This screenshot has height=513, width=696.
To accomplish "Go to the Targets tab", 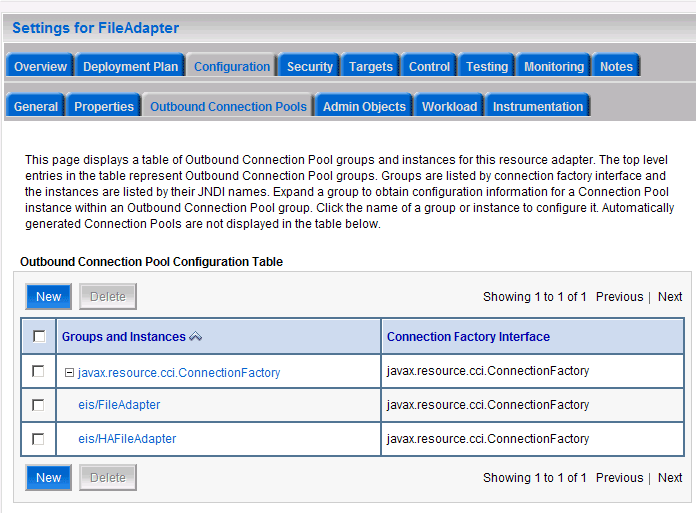I will (371, 66).
